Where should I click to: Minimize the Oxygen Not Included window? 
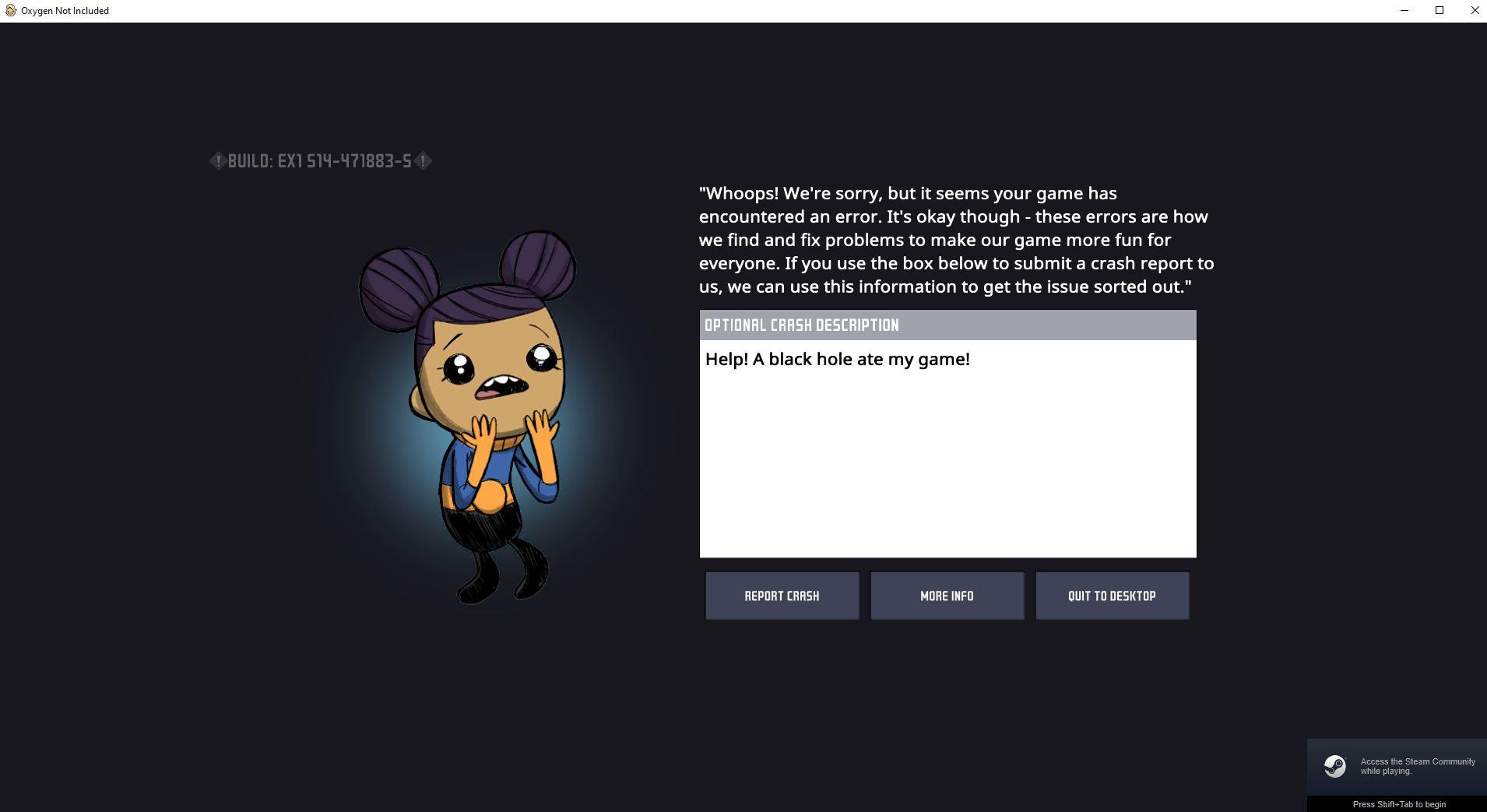click(1404, 11)
